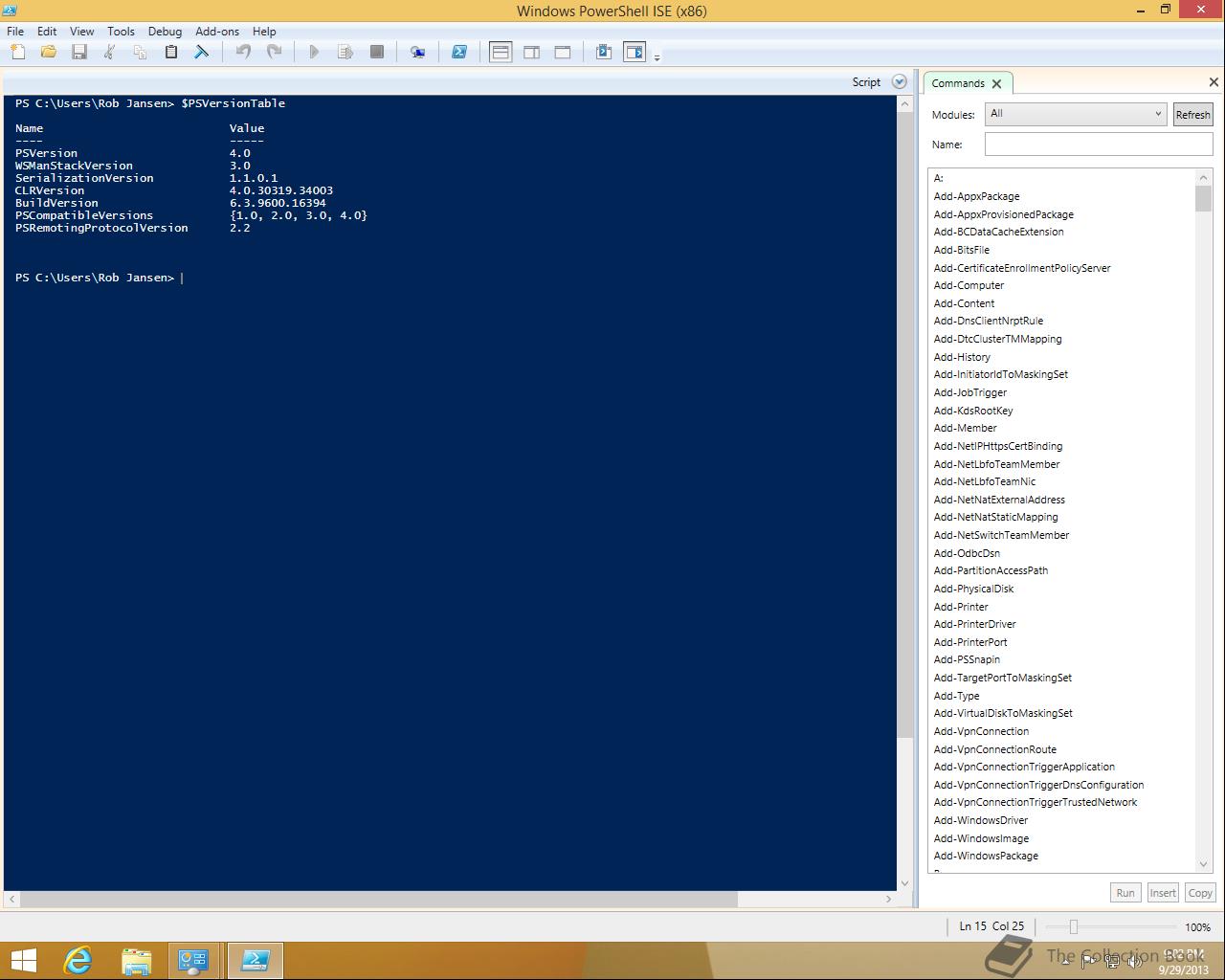Viewport: 1225px width, 980px height.
Task: Click the Copy button in Commands pane
Action: (x=1200, y=892)
